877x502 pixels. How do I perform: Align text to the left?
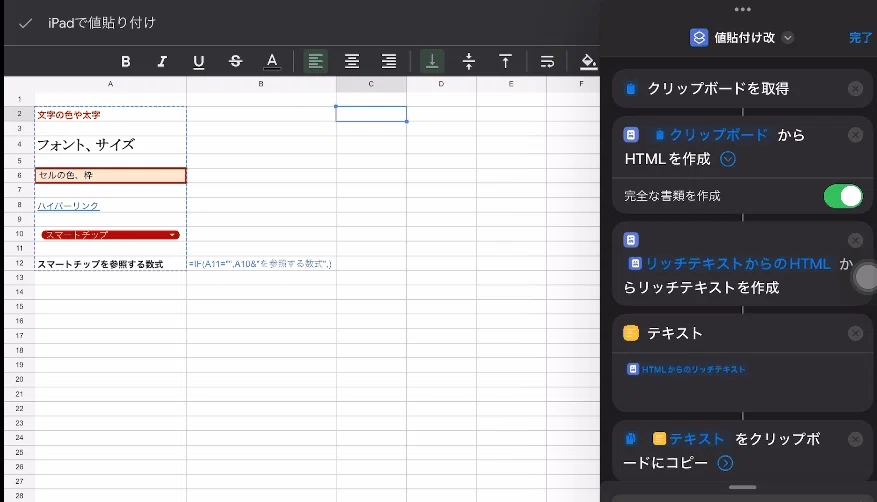click(x=315, y=61)
